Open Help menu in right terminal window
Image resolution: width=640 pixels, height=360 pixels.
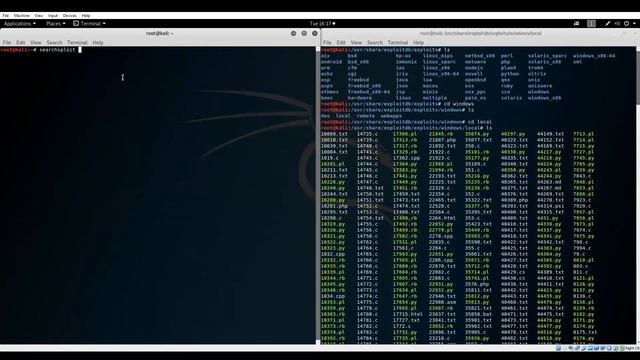[x=418, y=42]
